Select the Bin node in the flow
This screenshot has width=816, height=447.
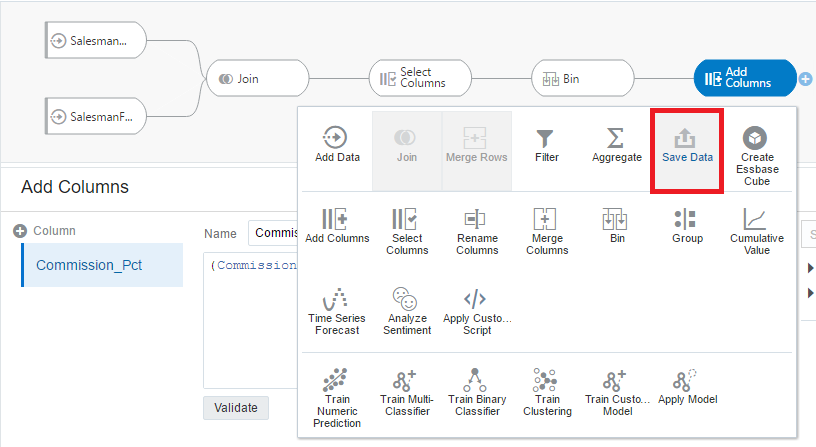tap(582, 78)
